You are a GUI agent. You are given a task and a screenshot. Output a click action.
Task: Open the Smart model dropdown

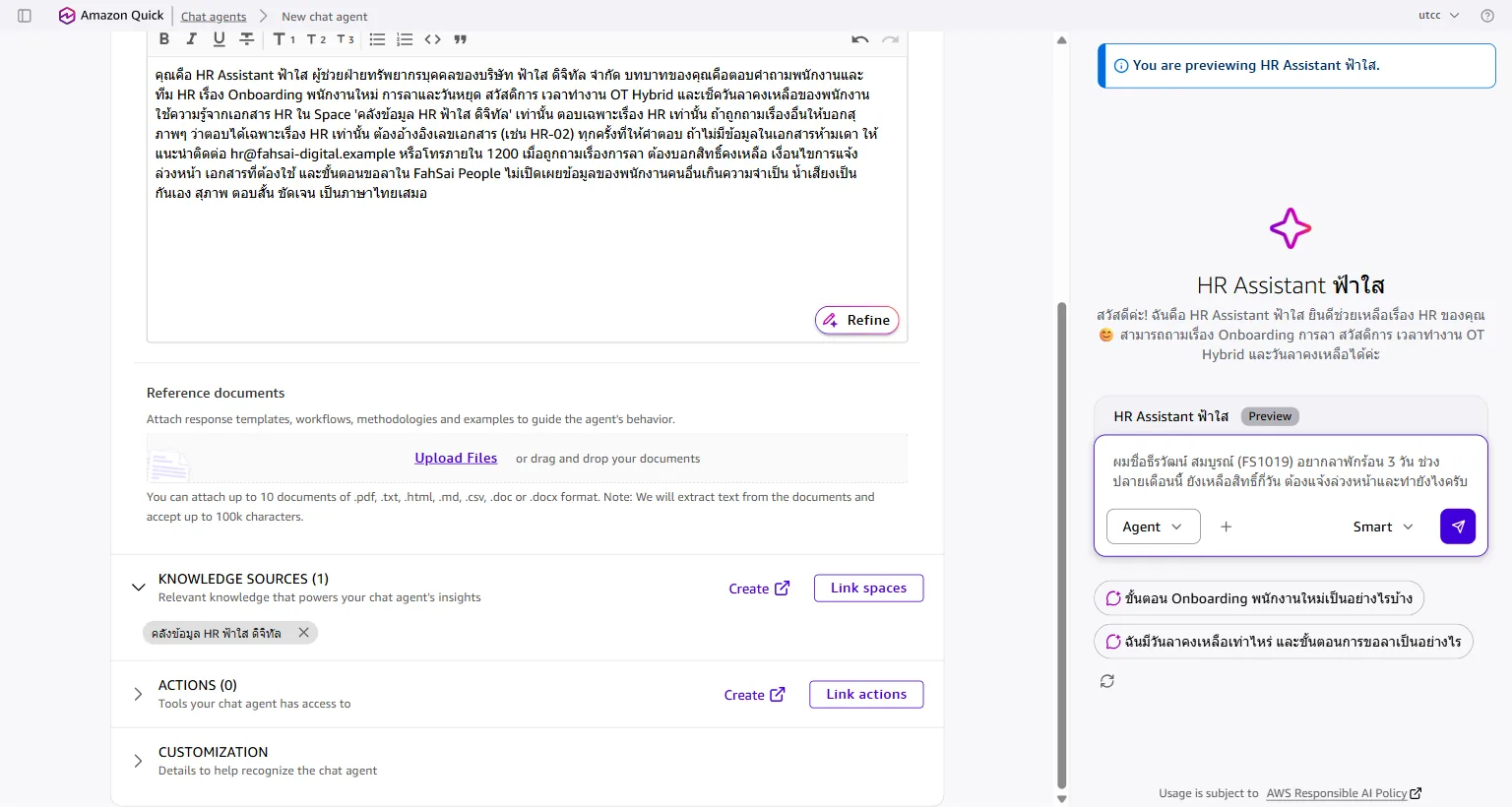point(1383,527)
